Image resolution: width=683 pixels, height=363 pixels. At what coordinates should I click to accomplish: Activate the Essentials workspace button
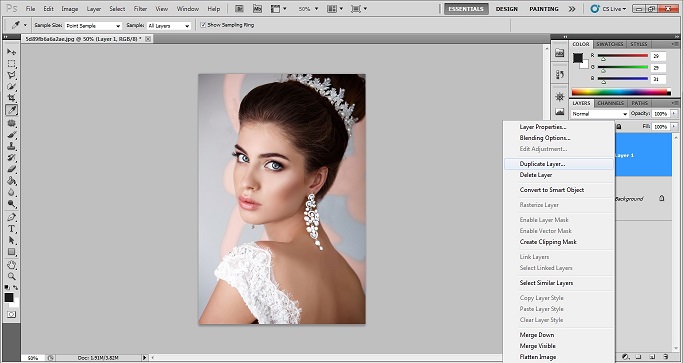pos(466,9)
